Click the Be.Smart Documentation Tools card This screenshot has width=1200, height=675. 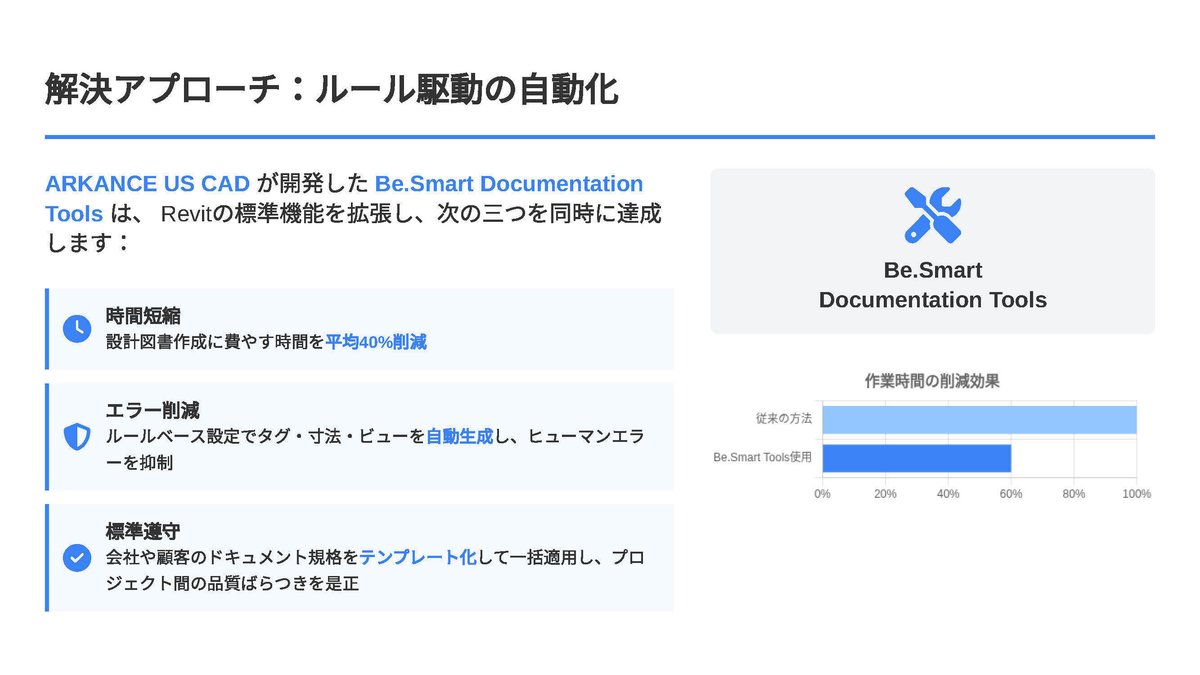click(x=932, y=249)
